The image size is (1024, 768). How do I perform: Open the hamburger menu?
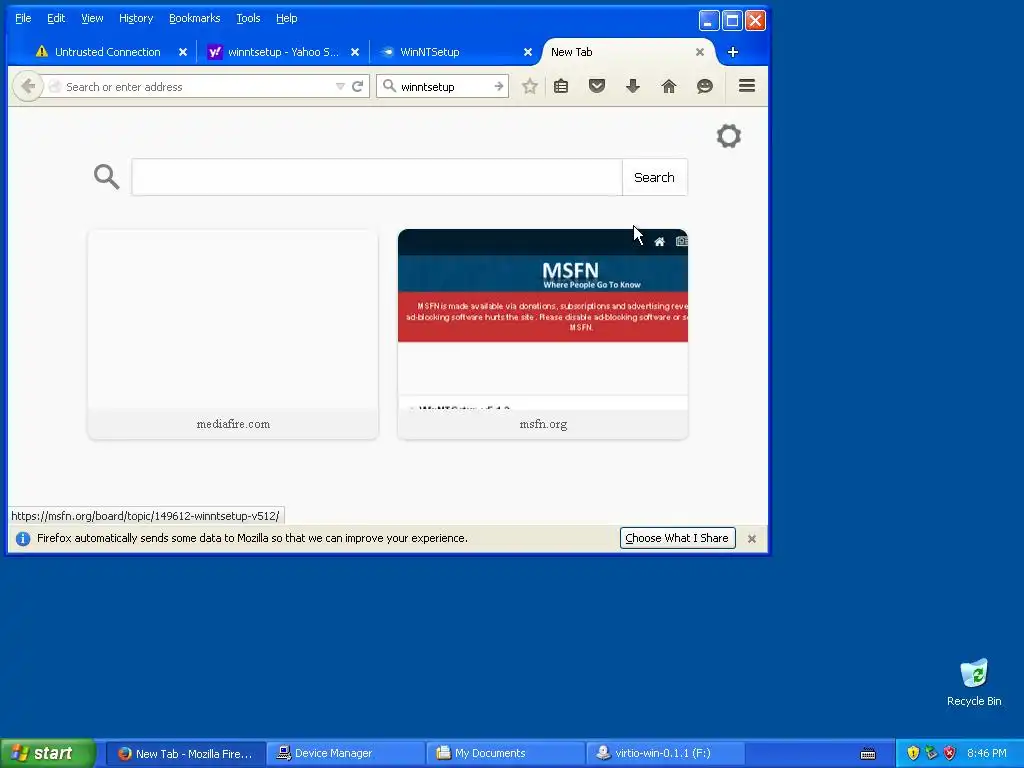pyautogui.click(x=747, y=86)
